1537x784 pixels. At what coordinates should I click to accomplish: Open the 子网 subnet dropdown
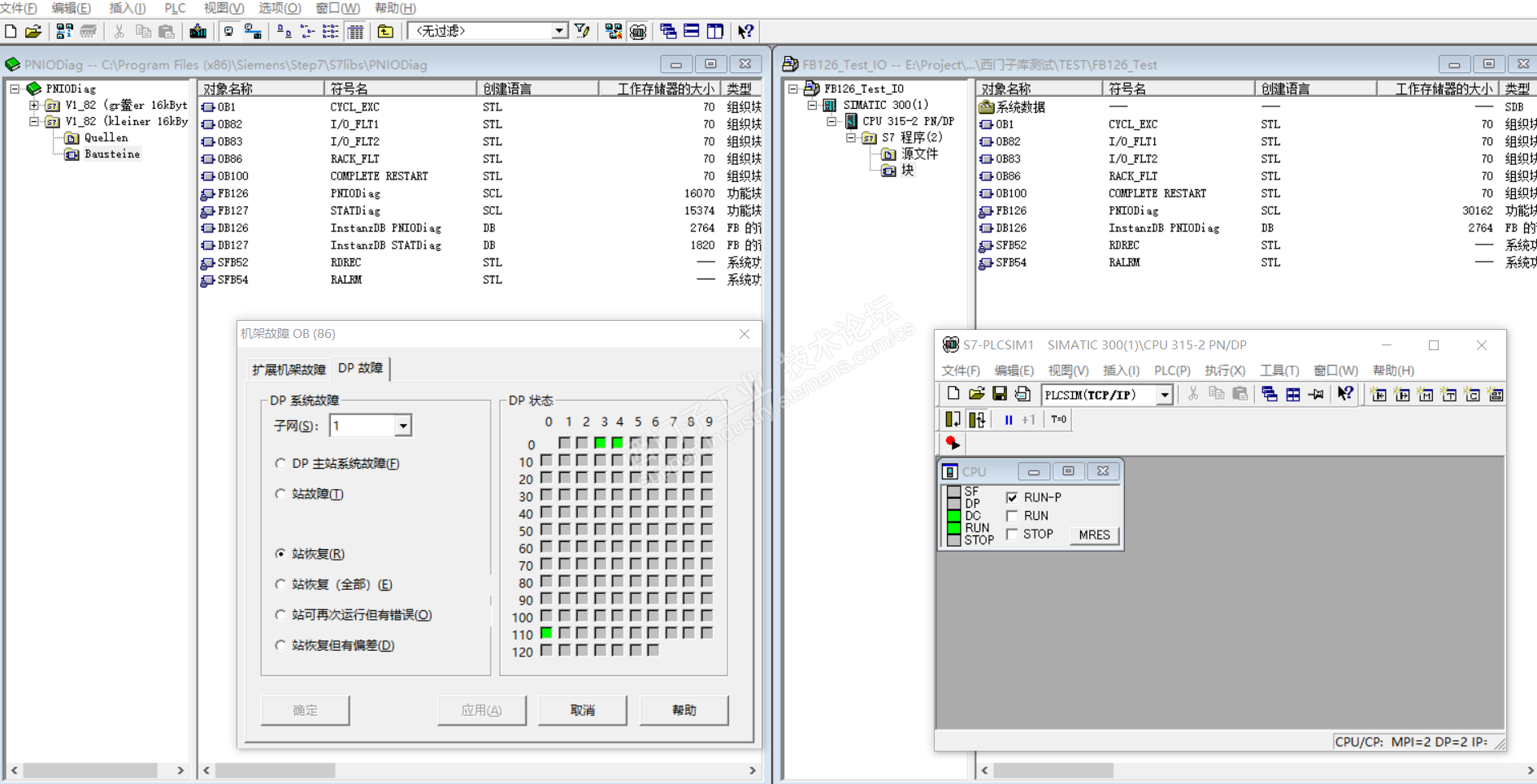click(402, 426)
